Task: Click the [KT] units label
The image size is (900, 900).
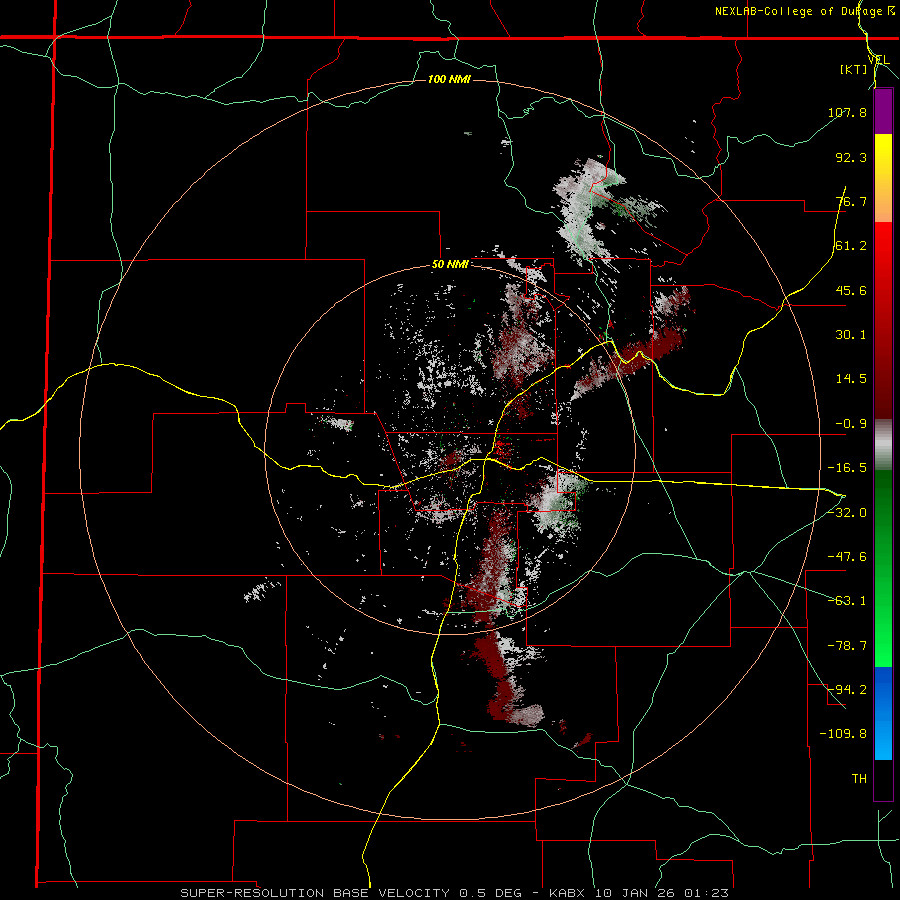Action: pos(853,69)
